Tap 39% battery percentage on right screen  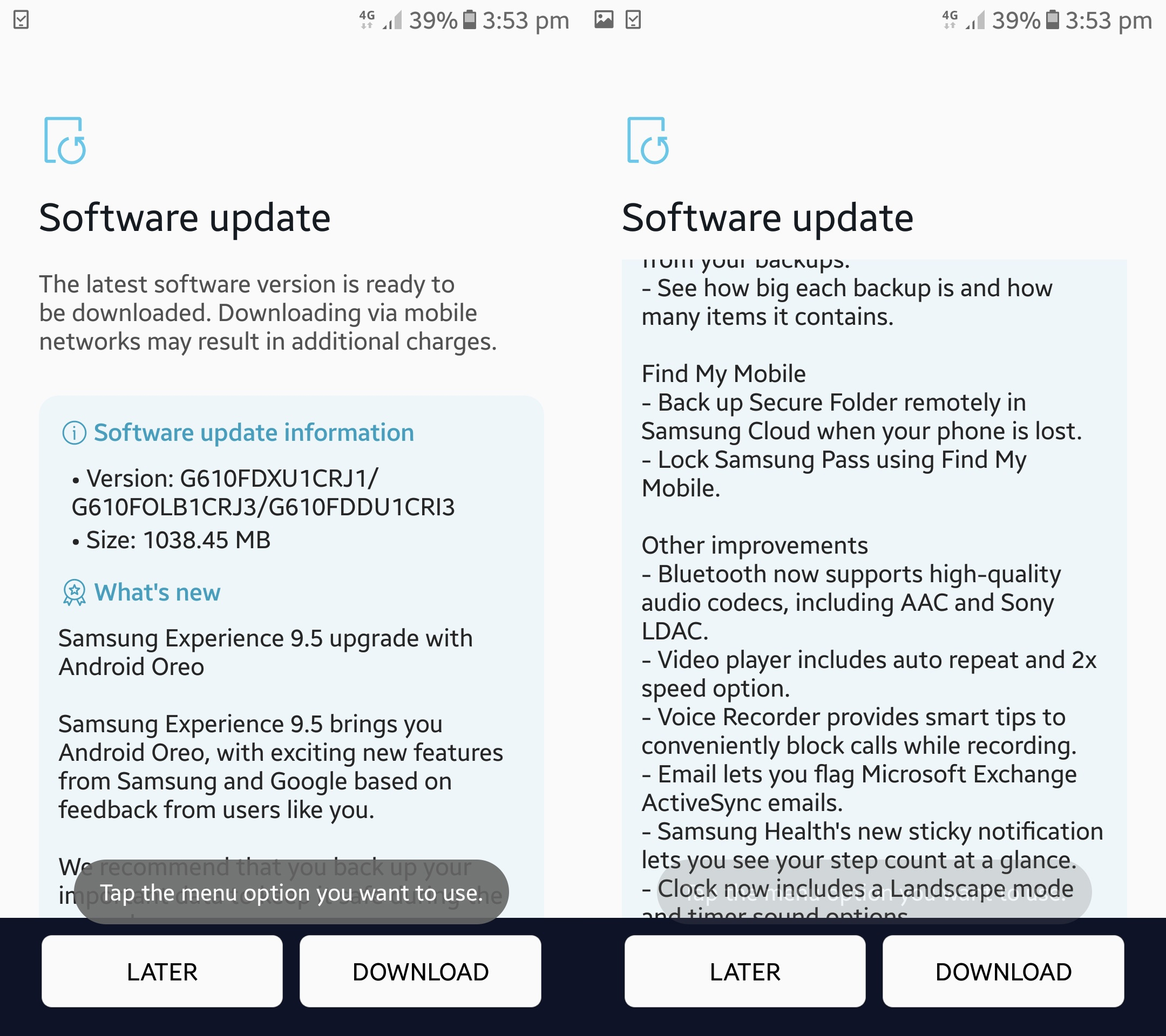pos(1016,21)
